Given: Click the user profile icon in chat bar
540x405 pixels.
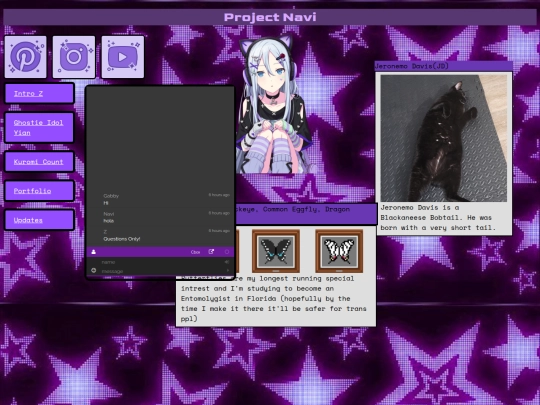Looking at the screenshot, I should [x=94, y=252].
